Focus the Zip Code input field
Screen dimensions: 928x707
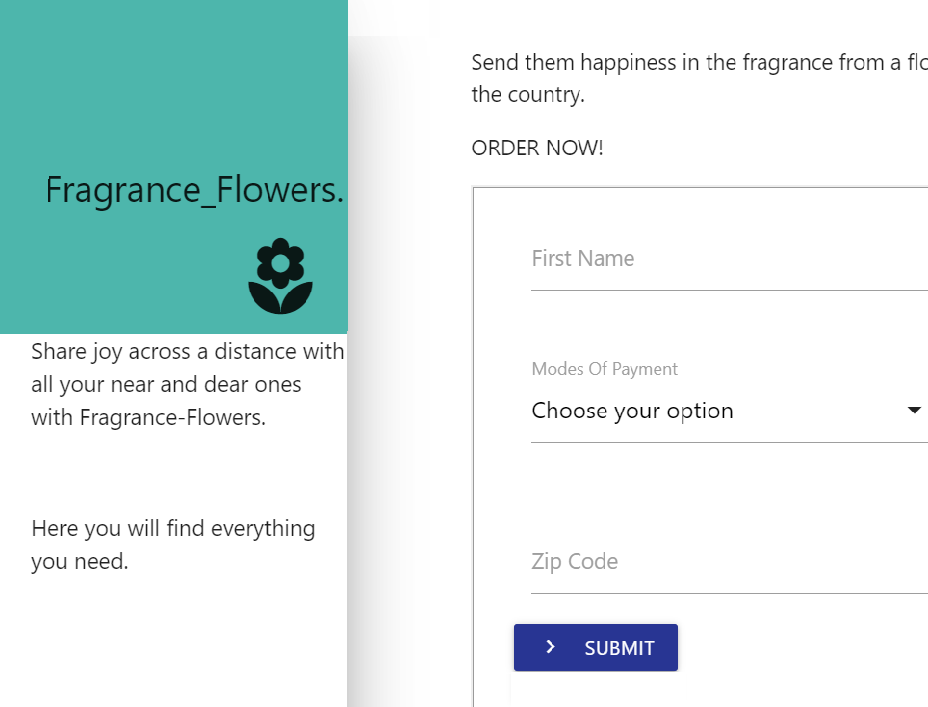729,561
